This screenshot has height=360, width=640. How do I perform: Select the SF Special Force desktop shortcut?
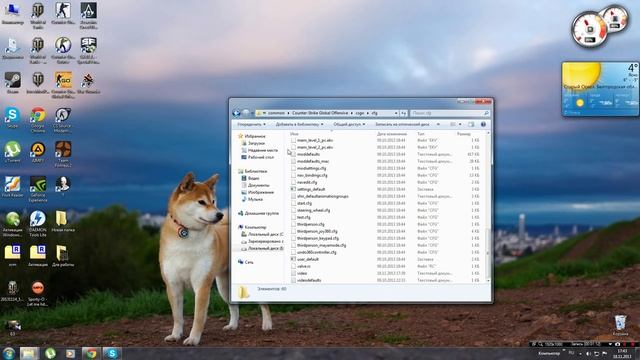(88, 50)
